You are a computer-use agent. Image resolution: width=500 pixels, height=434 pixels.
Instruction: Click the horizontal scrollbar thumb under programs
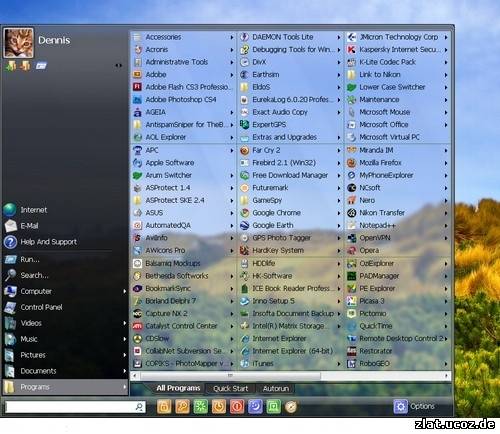coord(230,376)
